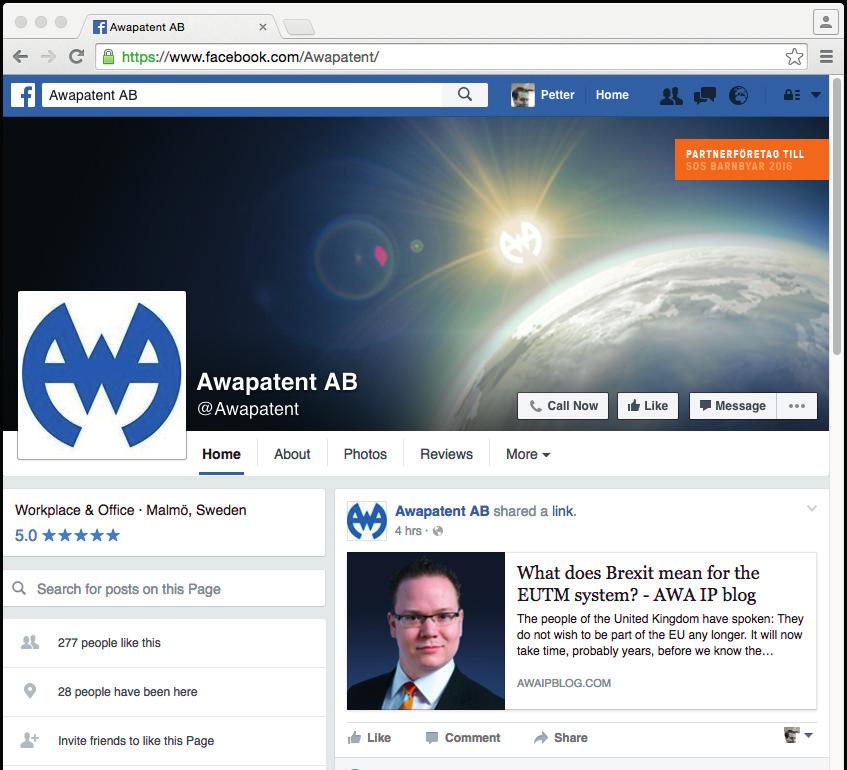This screenshot has height=770, width=847.
Task: Click Petter's profile picture in the top bar
Action: tap(522, 95)
